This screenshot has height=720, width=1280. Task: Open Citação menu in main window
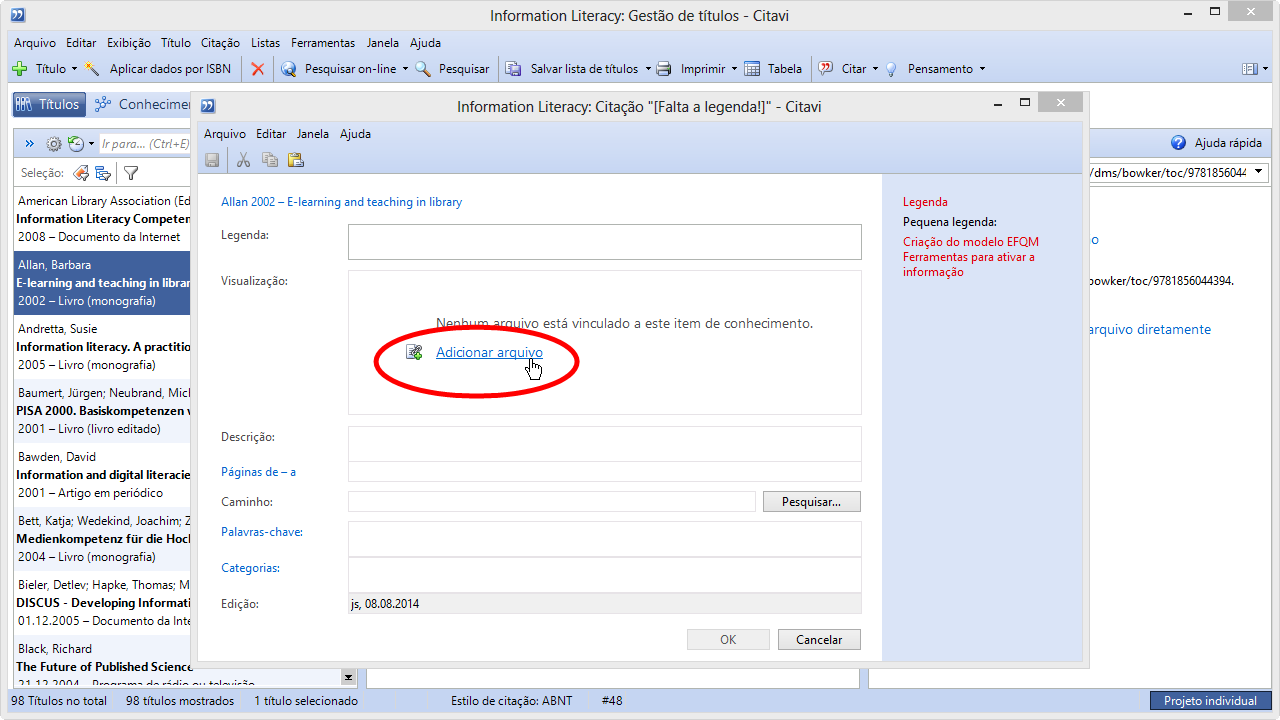tap(220, 43)
